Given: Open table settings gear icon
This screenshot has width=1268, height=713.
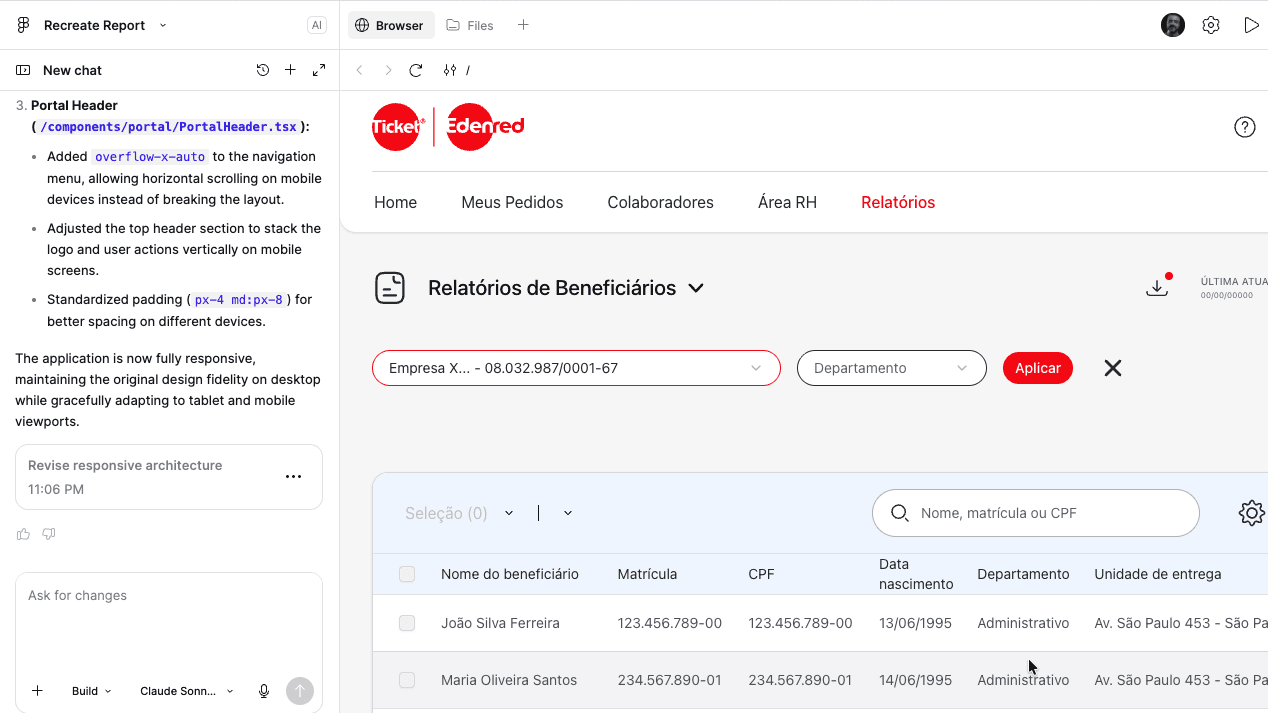Looking at the screenshot, I should click(1252, 513).
